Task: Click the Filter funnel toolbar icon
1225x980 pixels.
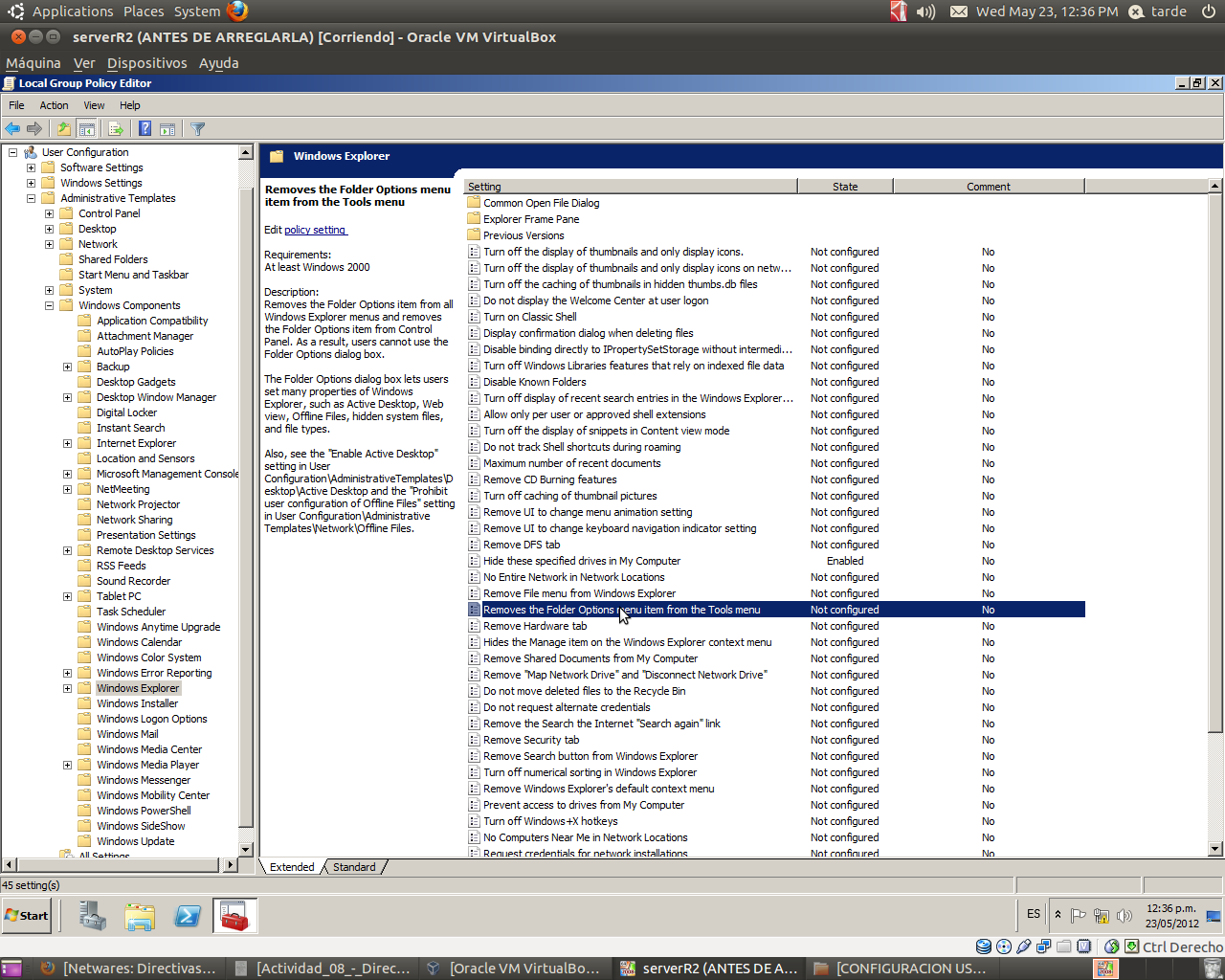Action: [197, 128]
